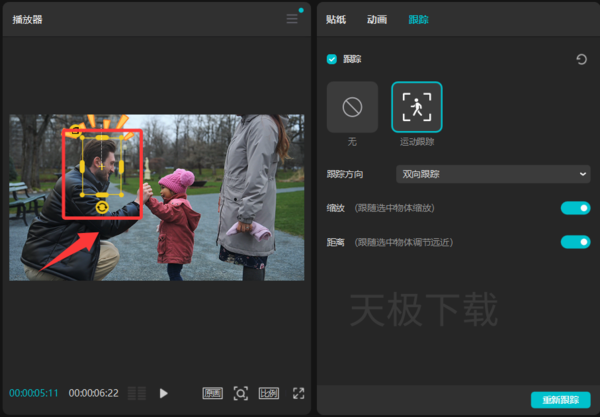Toggle the 距离 follow-distance switch
Image resolution: width=600 pixels, height=417 pixels.
pos(576,242)
